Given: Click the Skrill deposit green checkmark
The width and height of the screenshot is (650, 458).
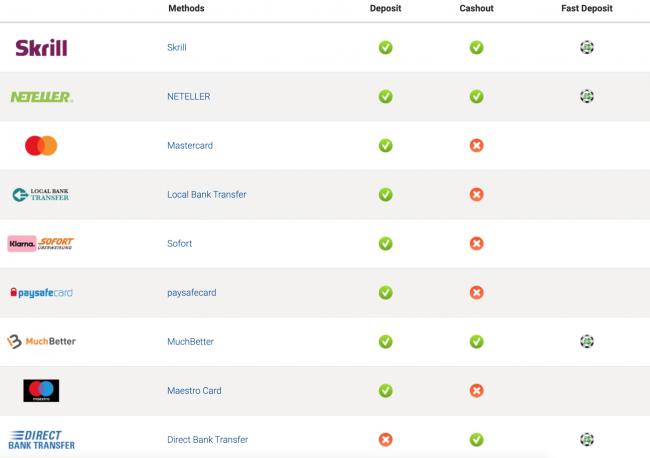Looking at the screenshot, I should pyautogui.click(x=385, y=47).
